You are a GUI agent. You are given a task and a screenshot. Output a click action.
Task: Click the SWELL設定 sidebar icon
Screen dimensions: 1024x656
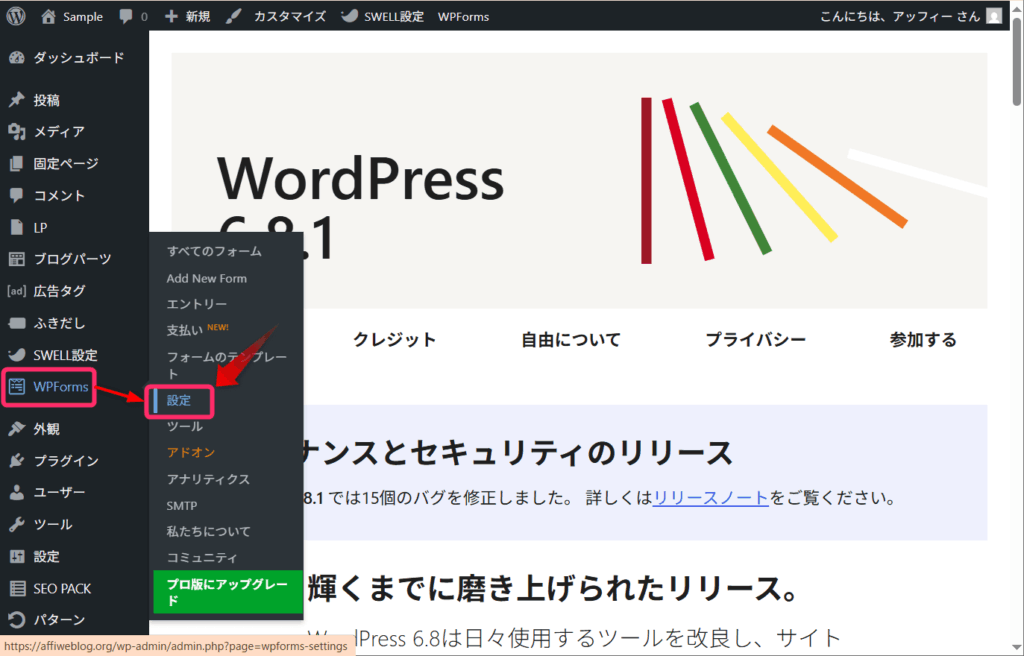click(x=17, y=355)
